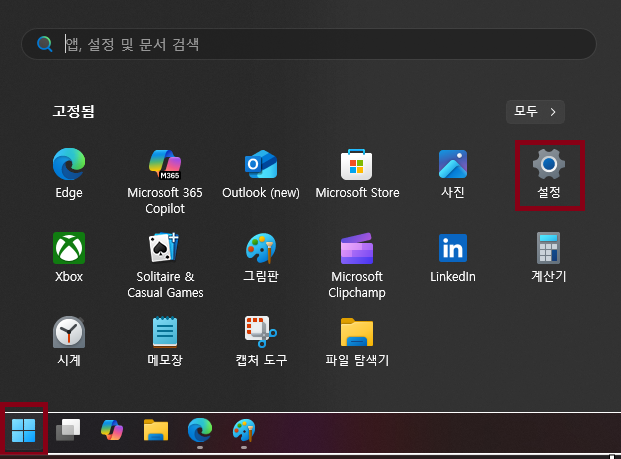Open 그림판 (Paint) in pinned apps
Image resolution: width=621 pixels, height=459 pixels.
pyautogui.click(x=261, y=257)
